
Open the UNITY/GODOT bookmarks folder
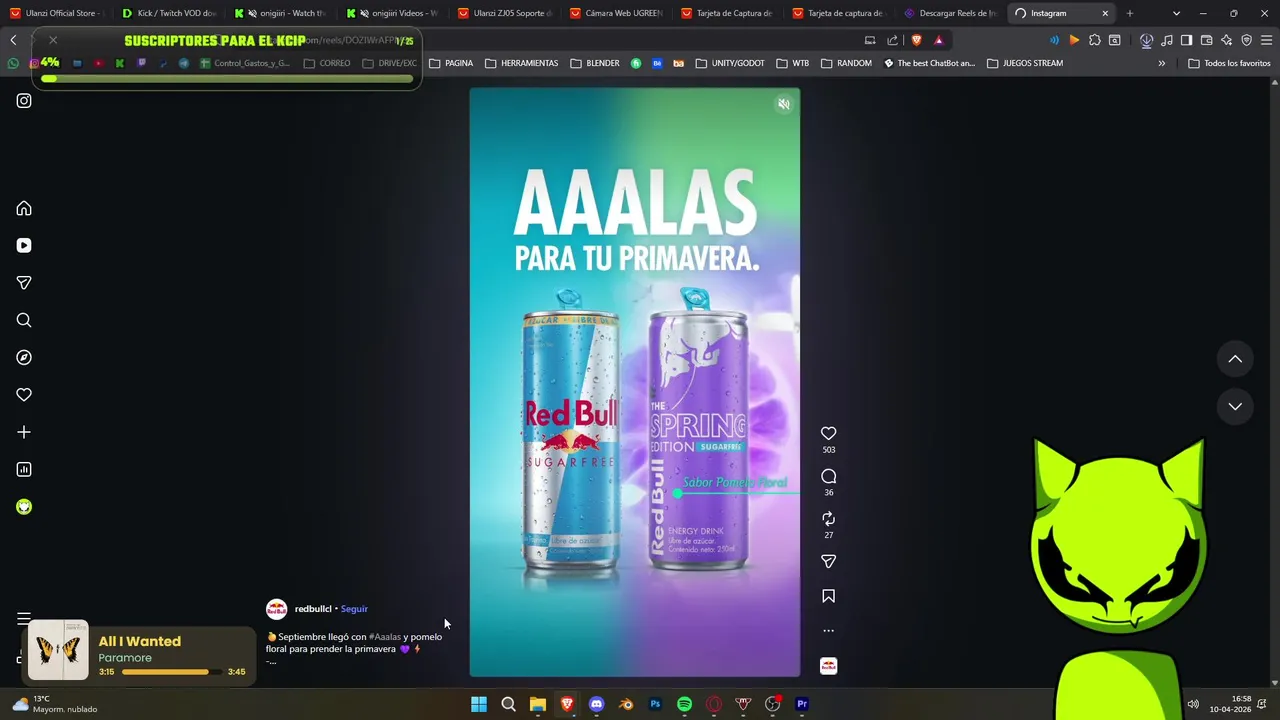[730, 63]
